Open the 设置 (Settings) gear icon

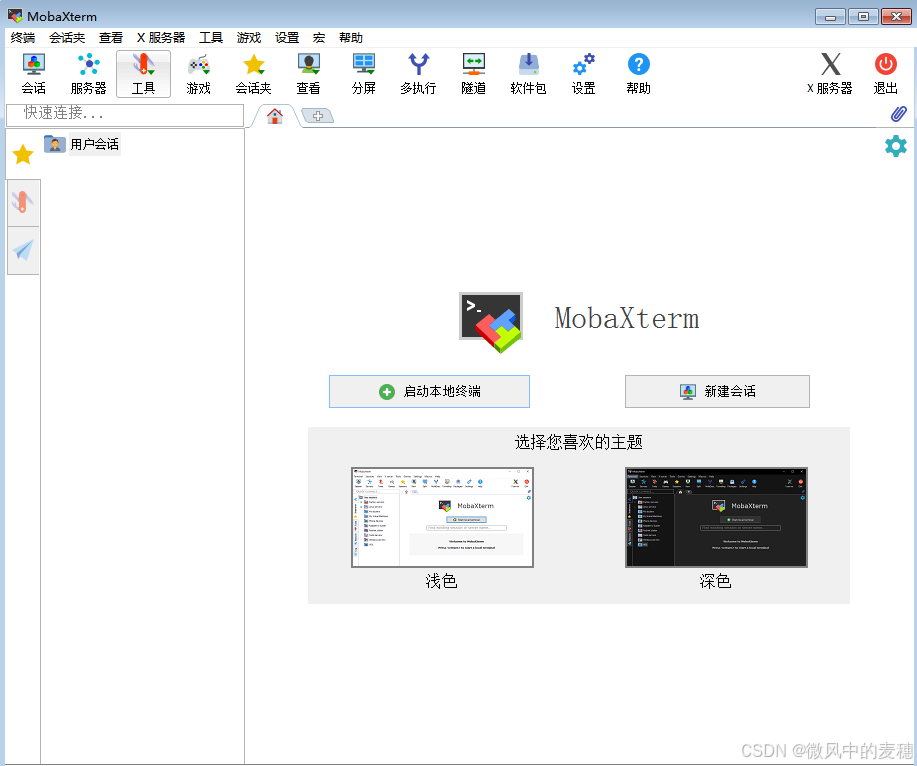582,72
